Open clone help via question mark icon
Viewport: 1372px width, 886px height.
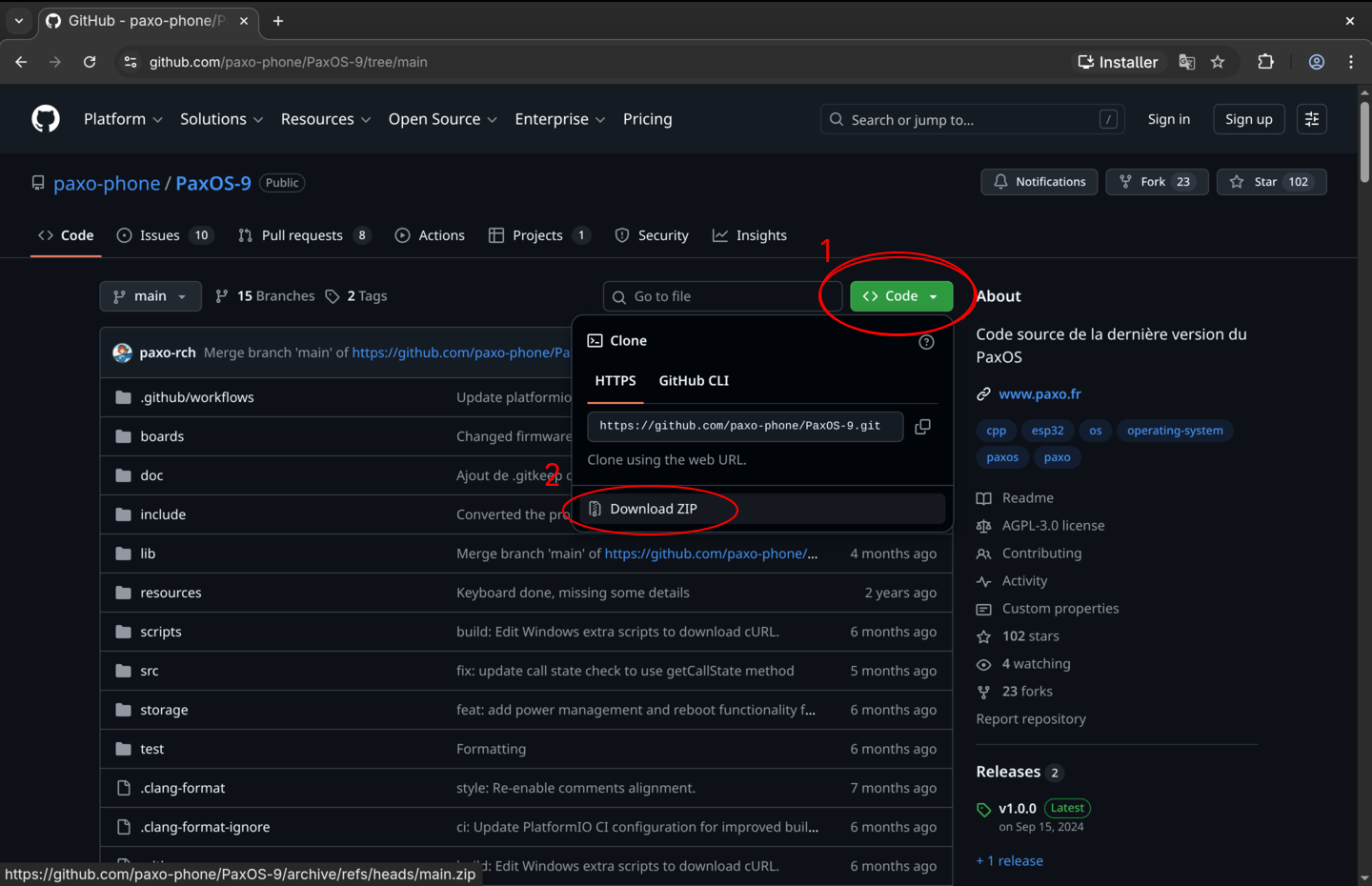[926, 341]
